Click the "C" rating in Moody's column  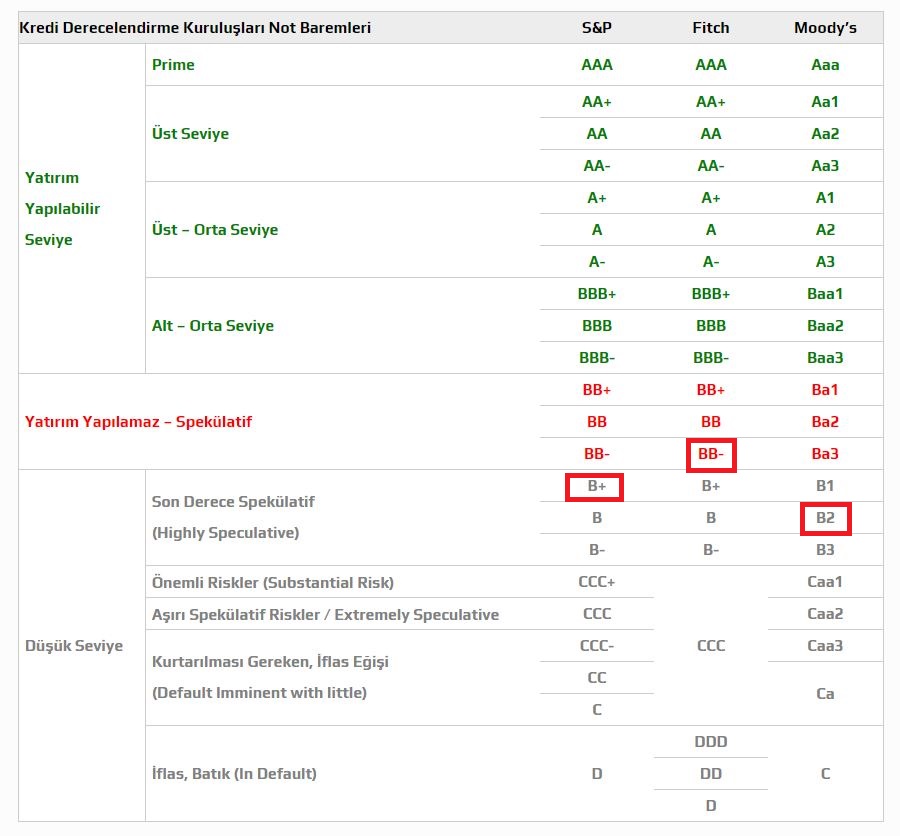tap(825, 773)
